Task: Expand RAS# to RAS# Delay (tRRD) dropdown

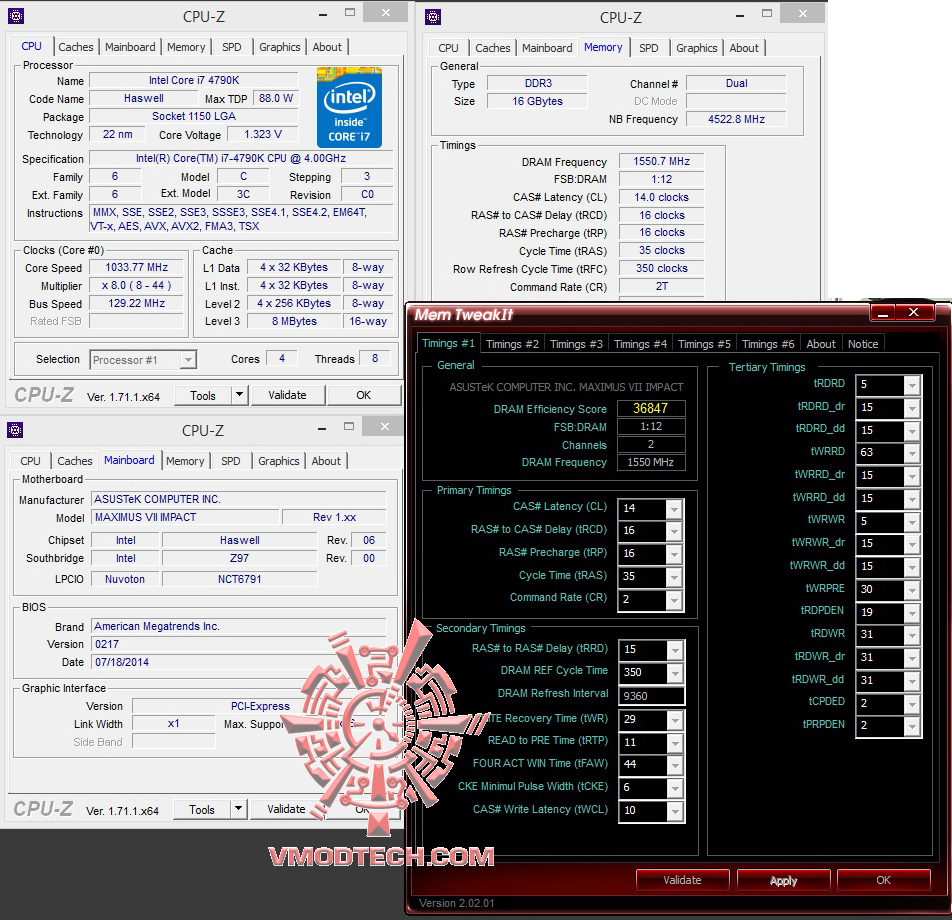Action: (675, 651)
